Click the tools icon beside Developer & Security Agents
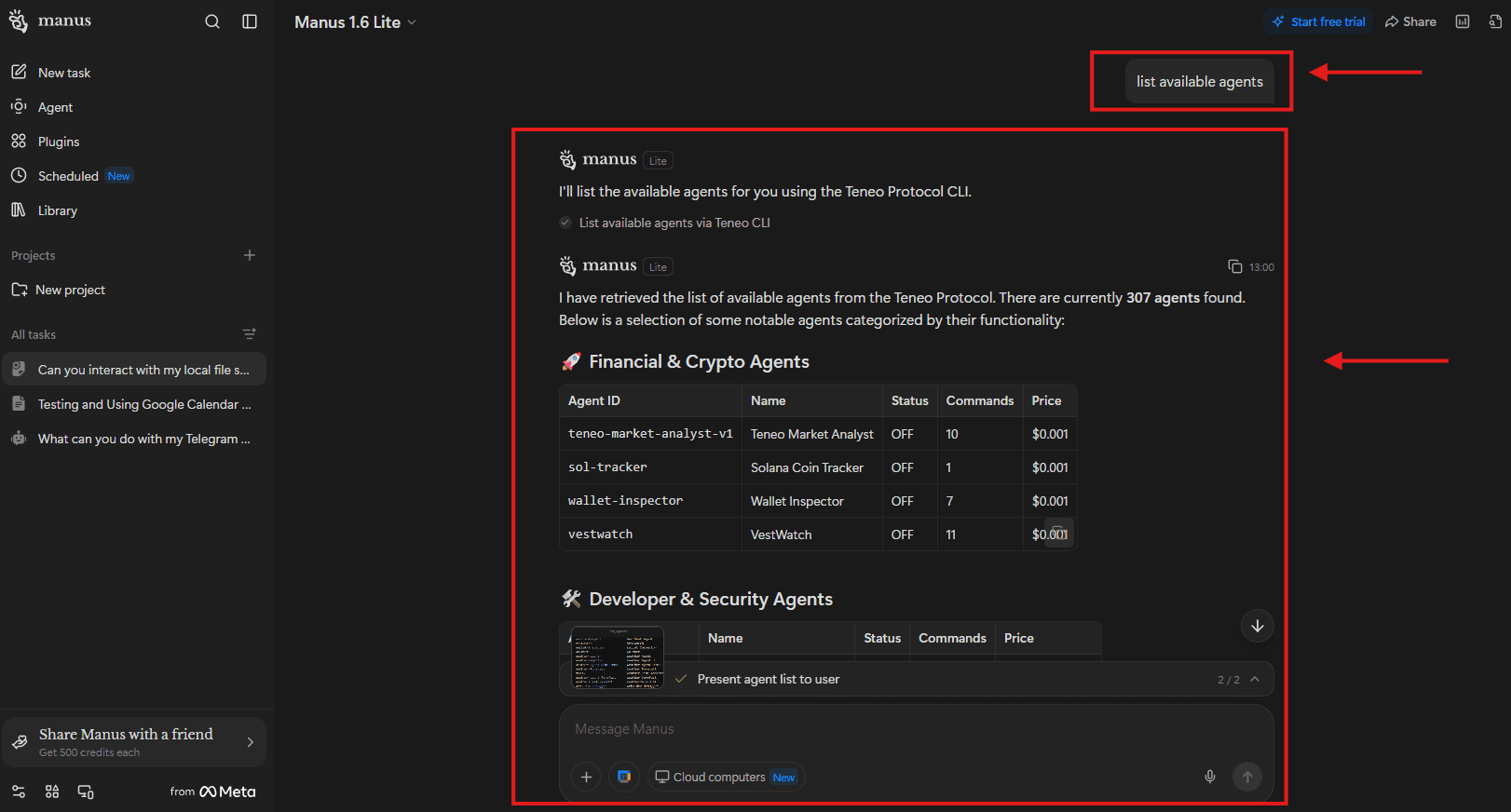1511x812 pixels. point(571,599)
